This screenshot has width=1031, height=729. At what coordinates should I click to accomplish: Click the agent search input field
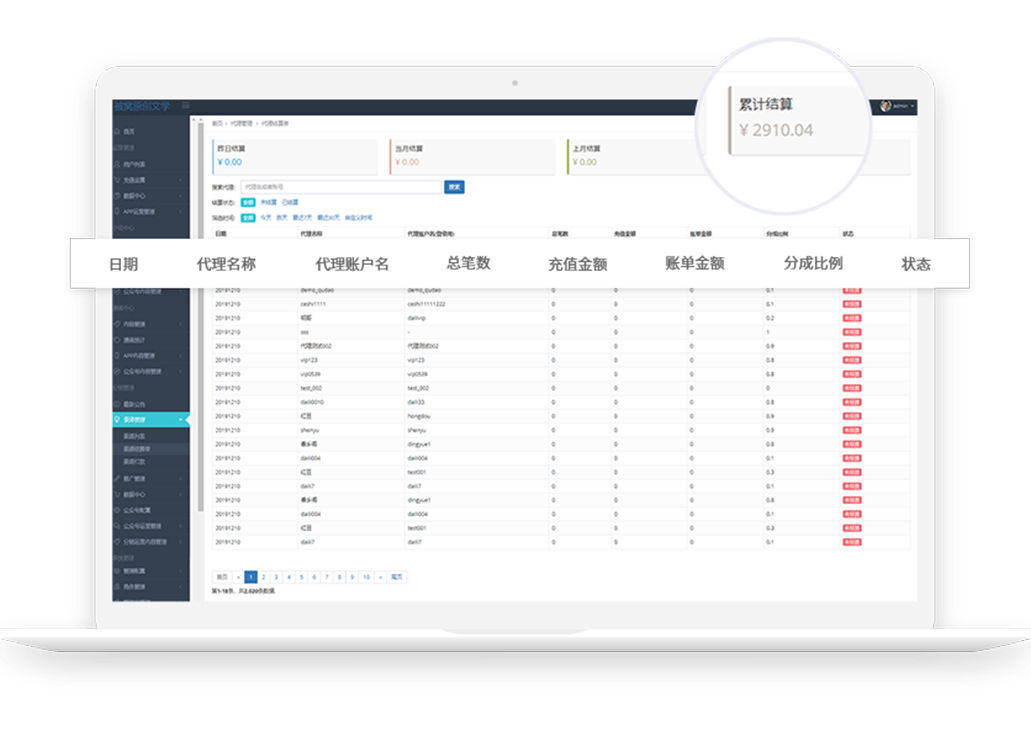[340, 187]
